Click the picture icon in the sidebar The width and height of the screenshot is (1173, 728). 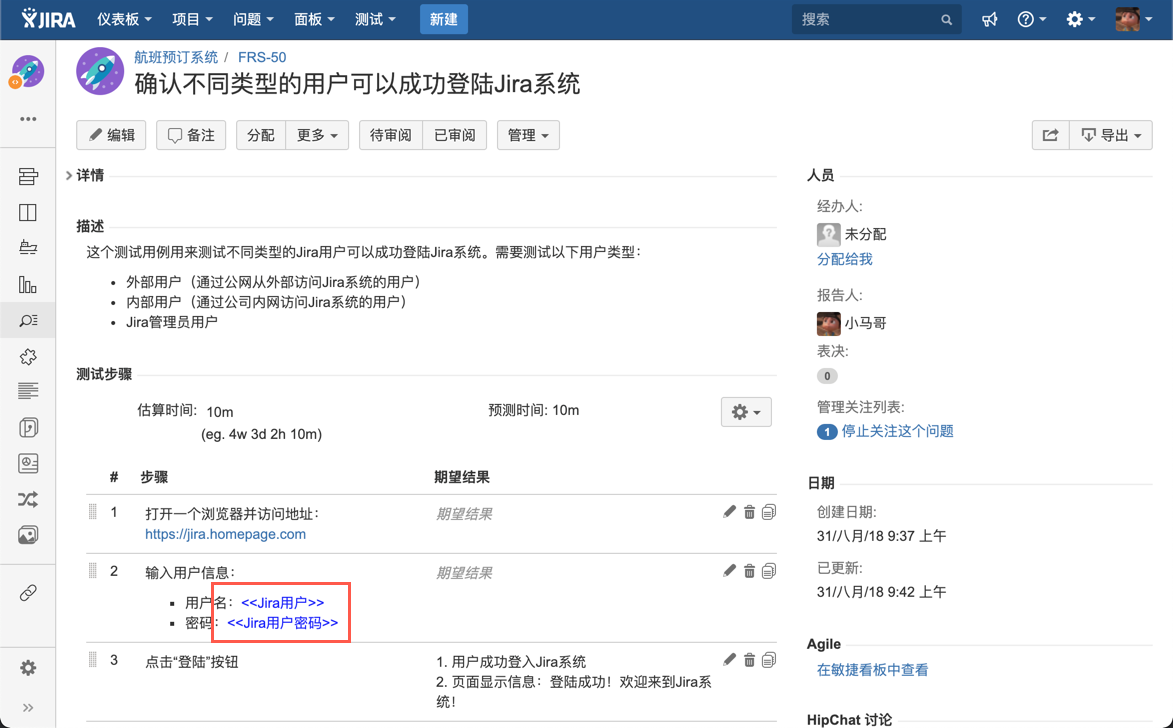(28, 535)
